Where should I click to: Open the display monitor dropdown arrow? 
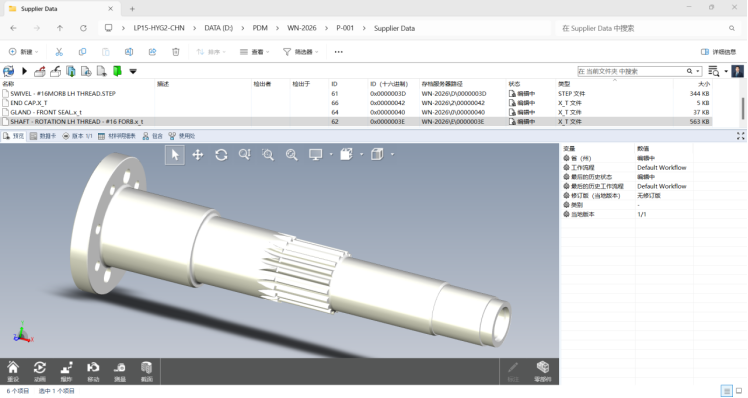331,155
